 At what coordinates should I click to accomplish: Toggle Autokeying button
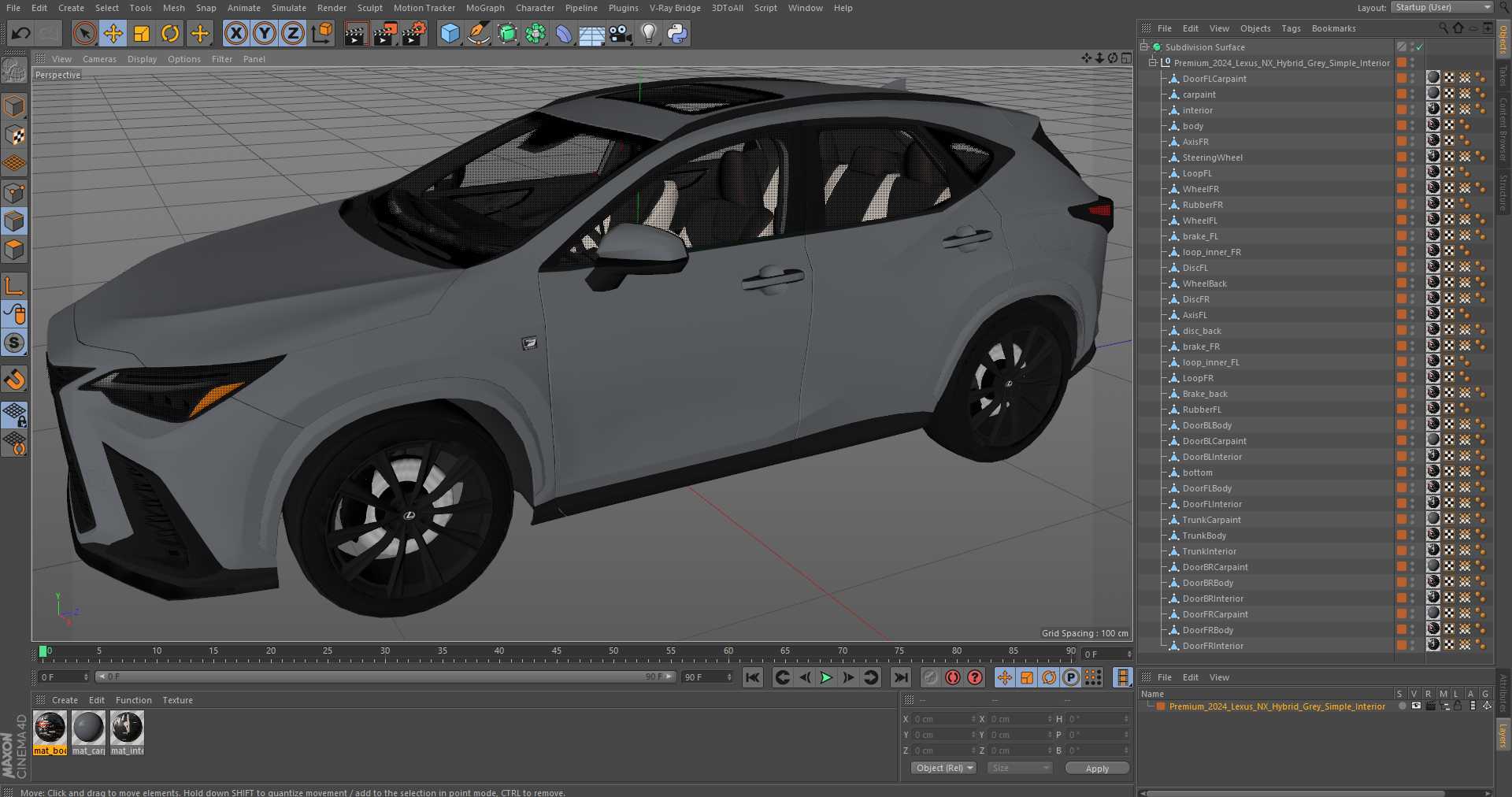(953, 677)
